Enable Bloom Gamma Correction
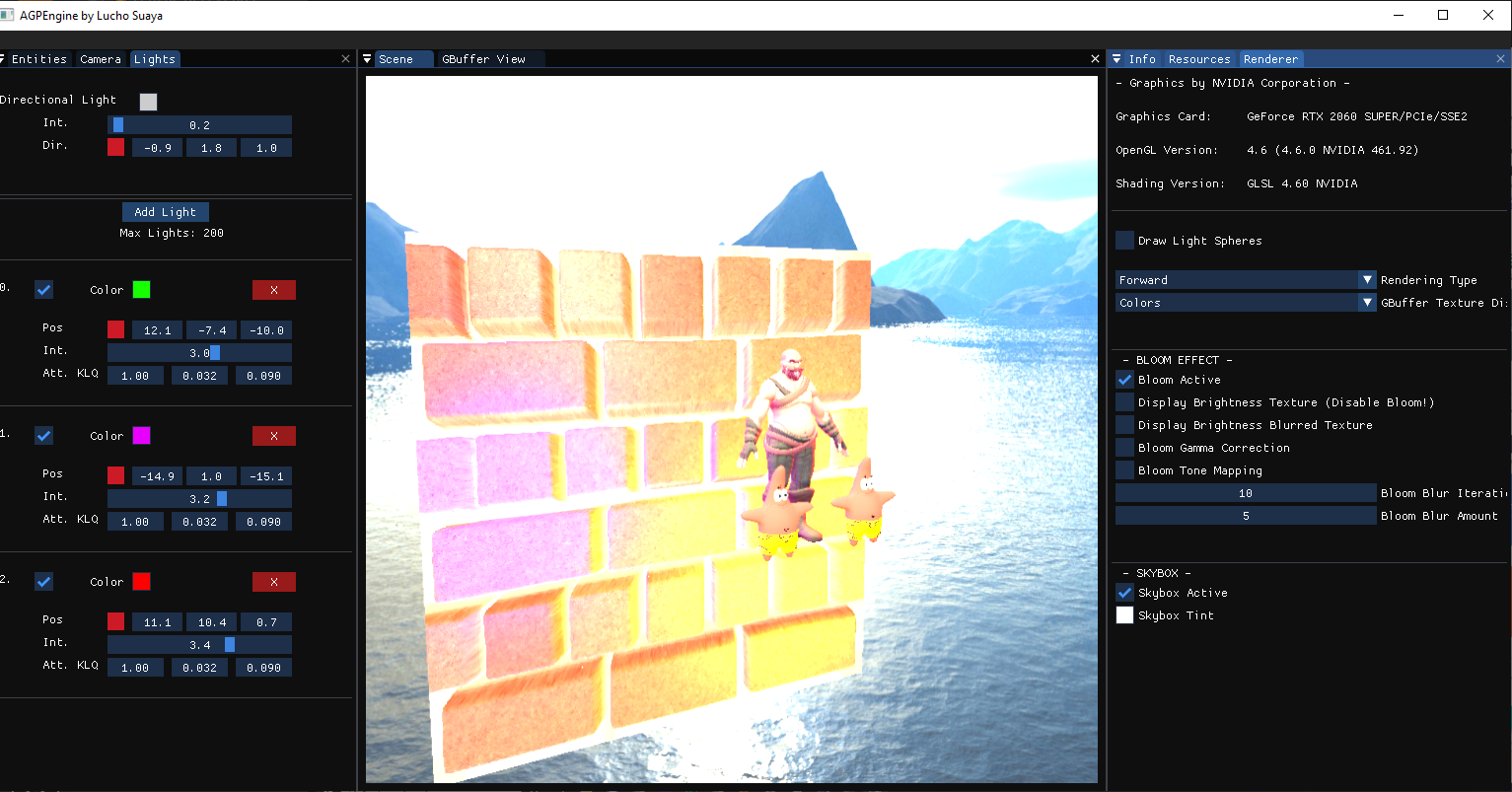 point(1124,448)
